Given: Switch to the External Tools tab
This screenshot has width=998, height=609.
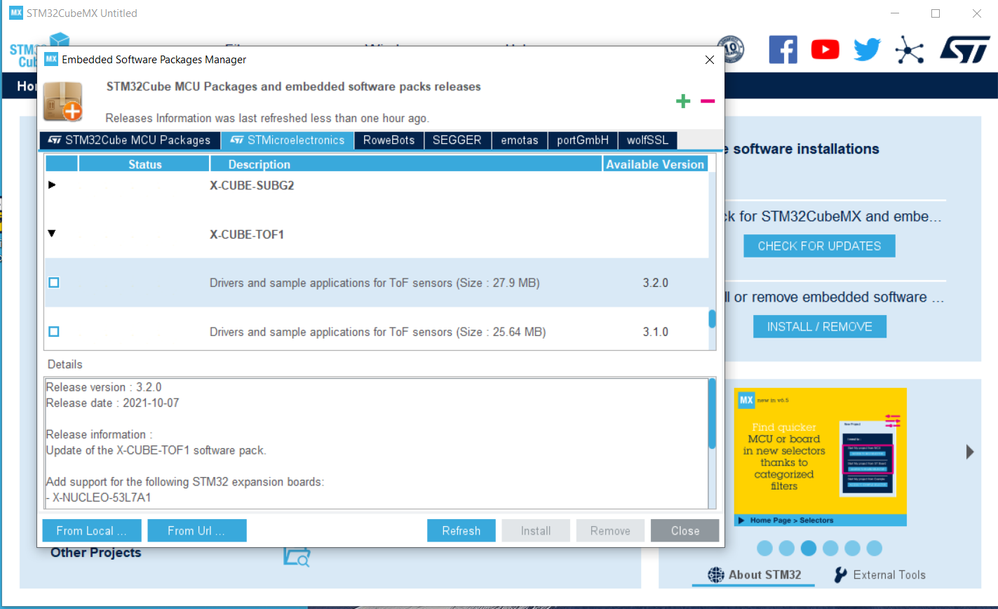Looking at the screenshot, I should [880, 575].
